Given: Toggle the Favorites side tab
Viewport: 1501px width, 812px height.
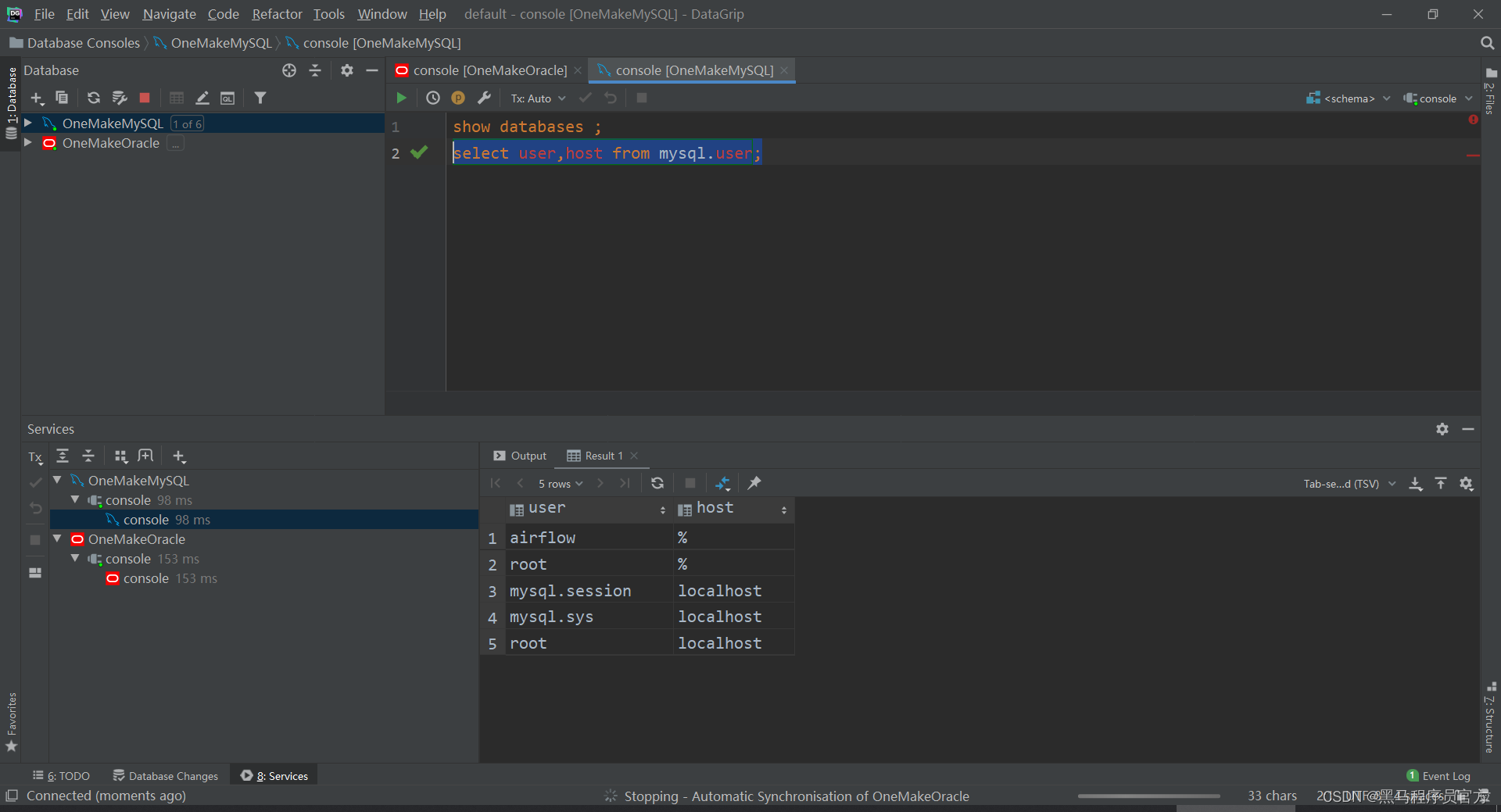Looking at the screenshot, I should tap(11, 722).
